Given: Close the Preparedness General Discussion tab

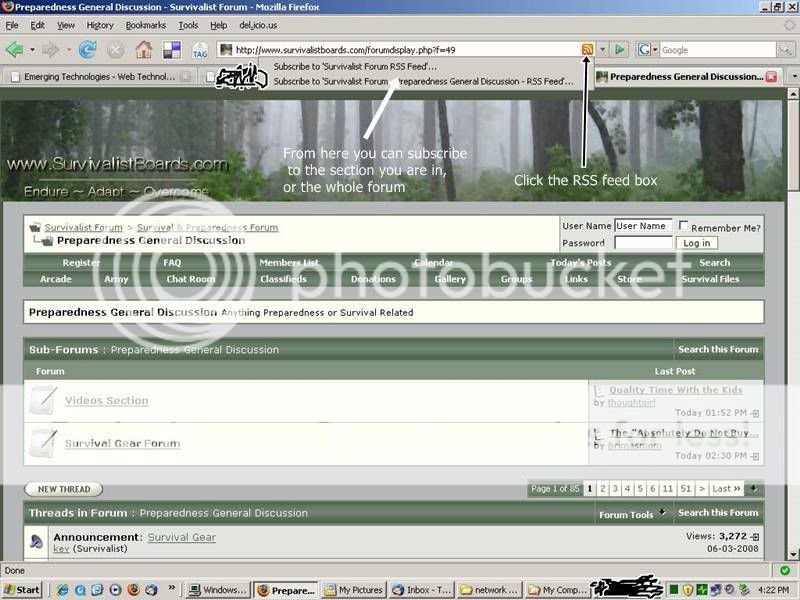Looking at the screenshot, I should [771, 77].
